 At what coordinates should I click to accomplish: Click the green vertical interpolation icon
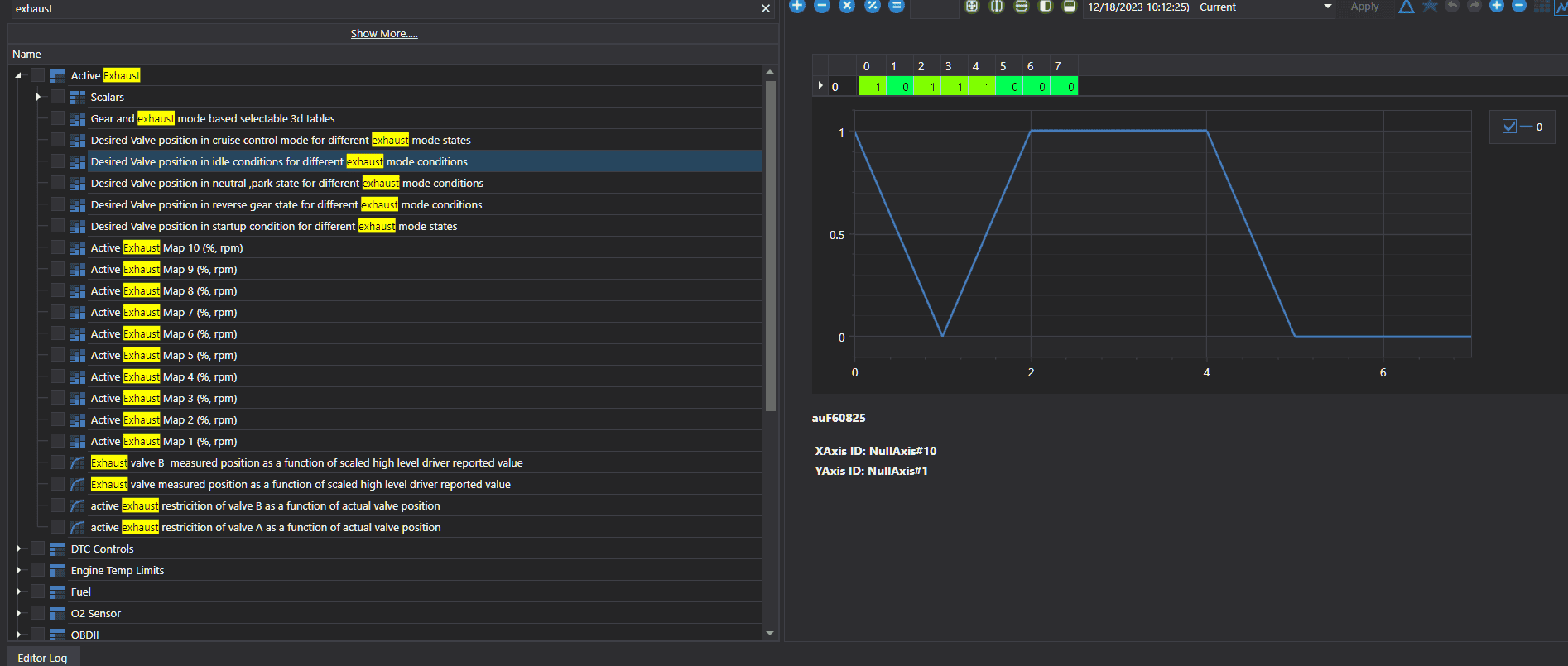997,6
